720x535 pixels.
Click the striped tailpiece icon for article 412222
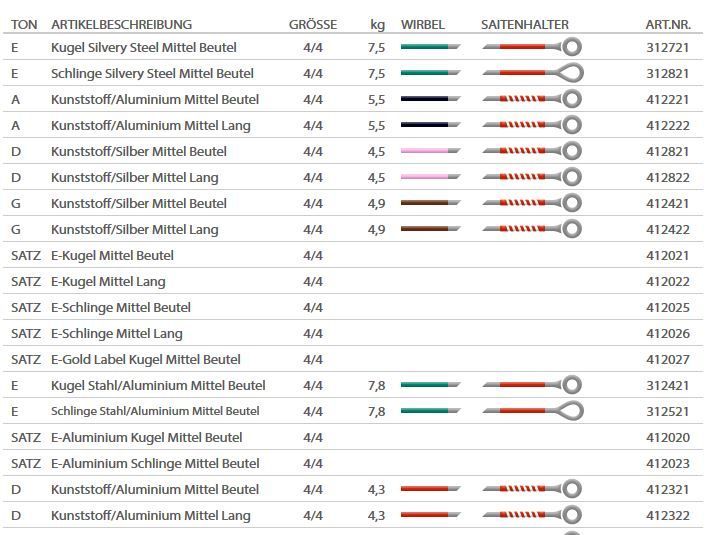pyautogui.click(x=532, y=125)
